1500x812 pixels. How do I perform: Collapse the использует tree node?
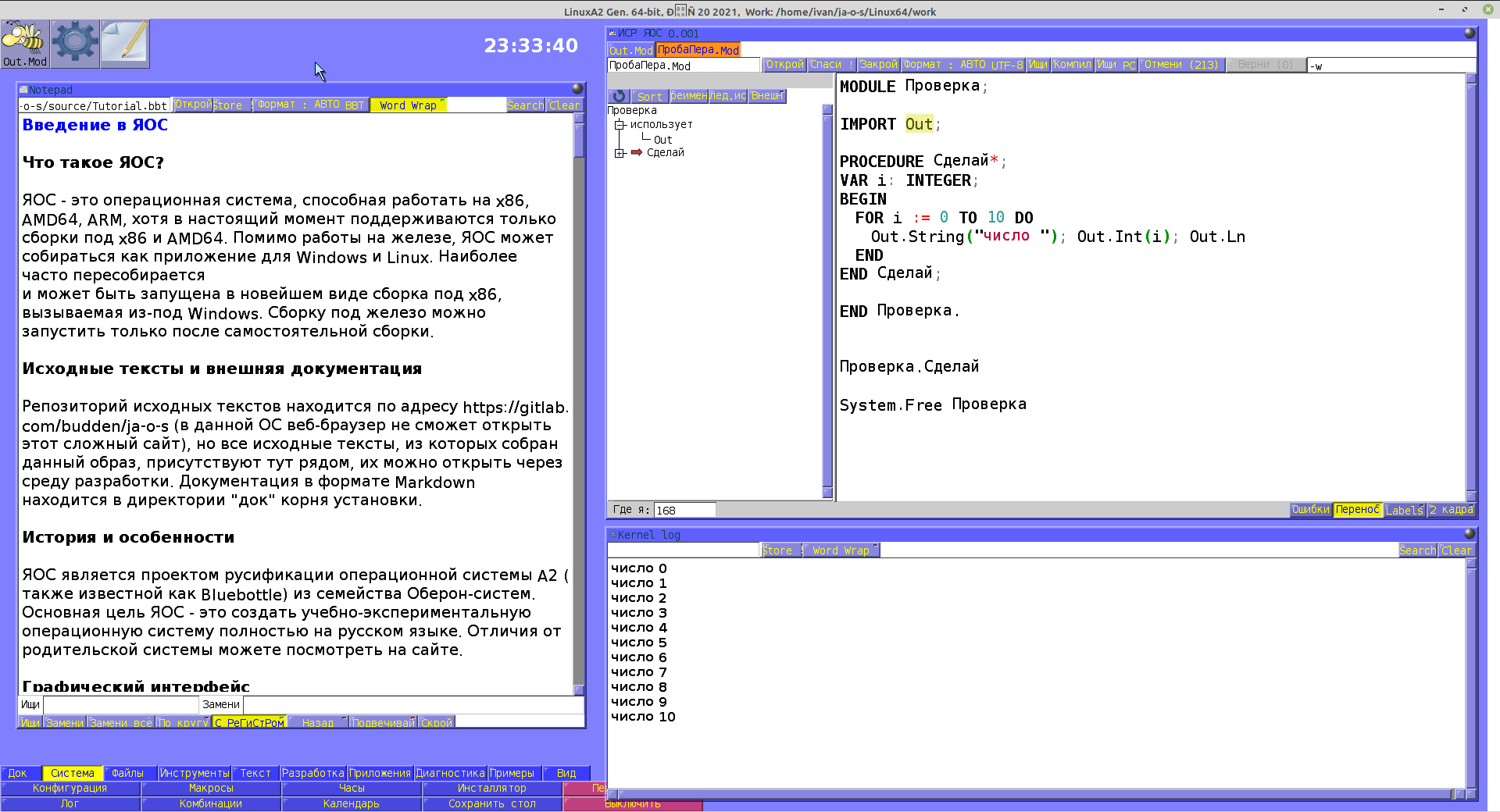[x=620, y=125]
